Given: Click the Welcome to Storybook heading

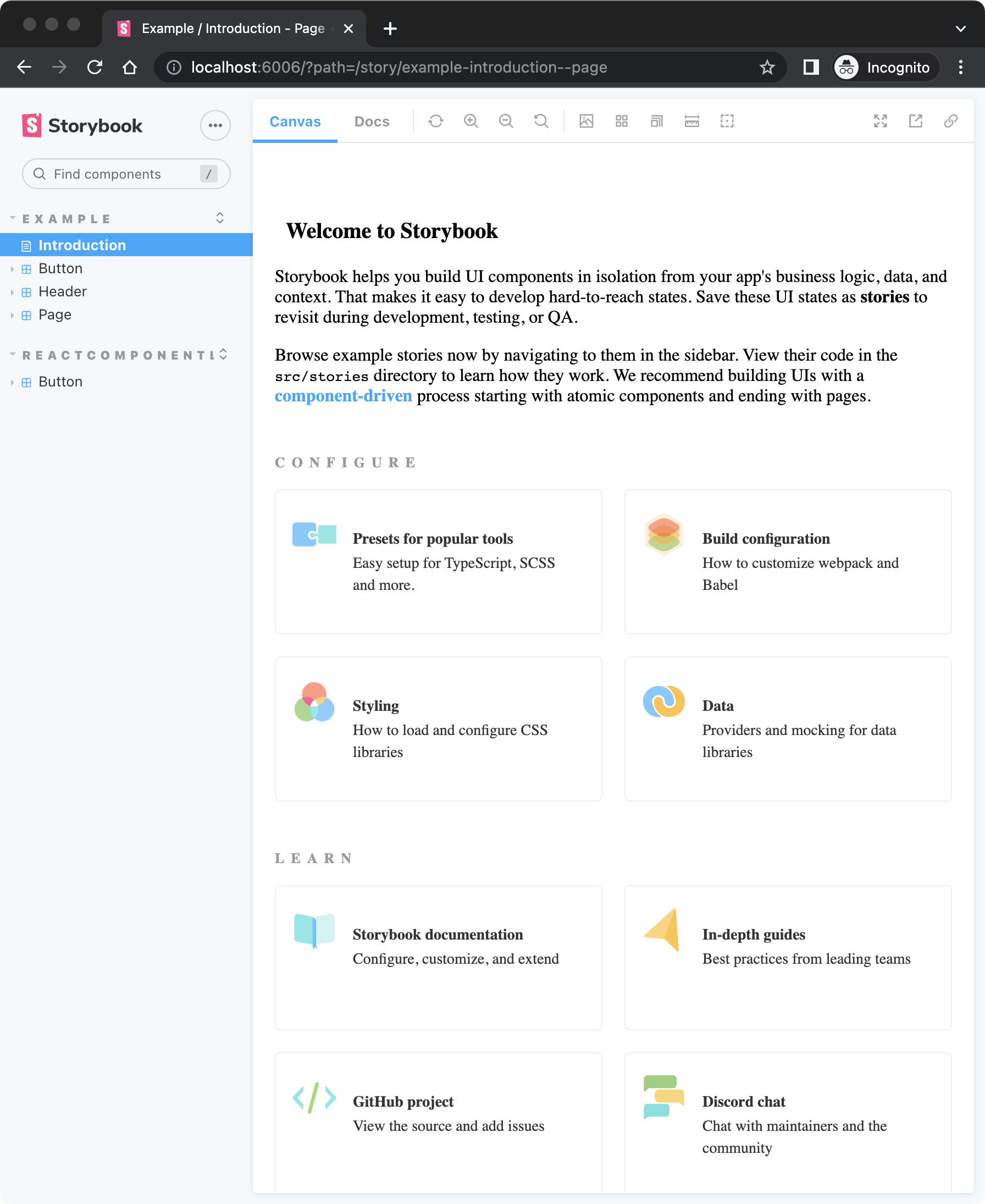Looking at the screenshot, I should click(x=391, y=231).
